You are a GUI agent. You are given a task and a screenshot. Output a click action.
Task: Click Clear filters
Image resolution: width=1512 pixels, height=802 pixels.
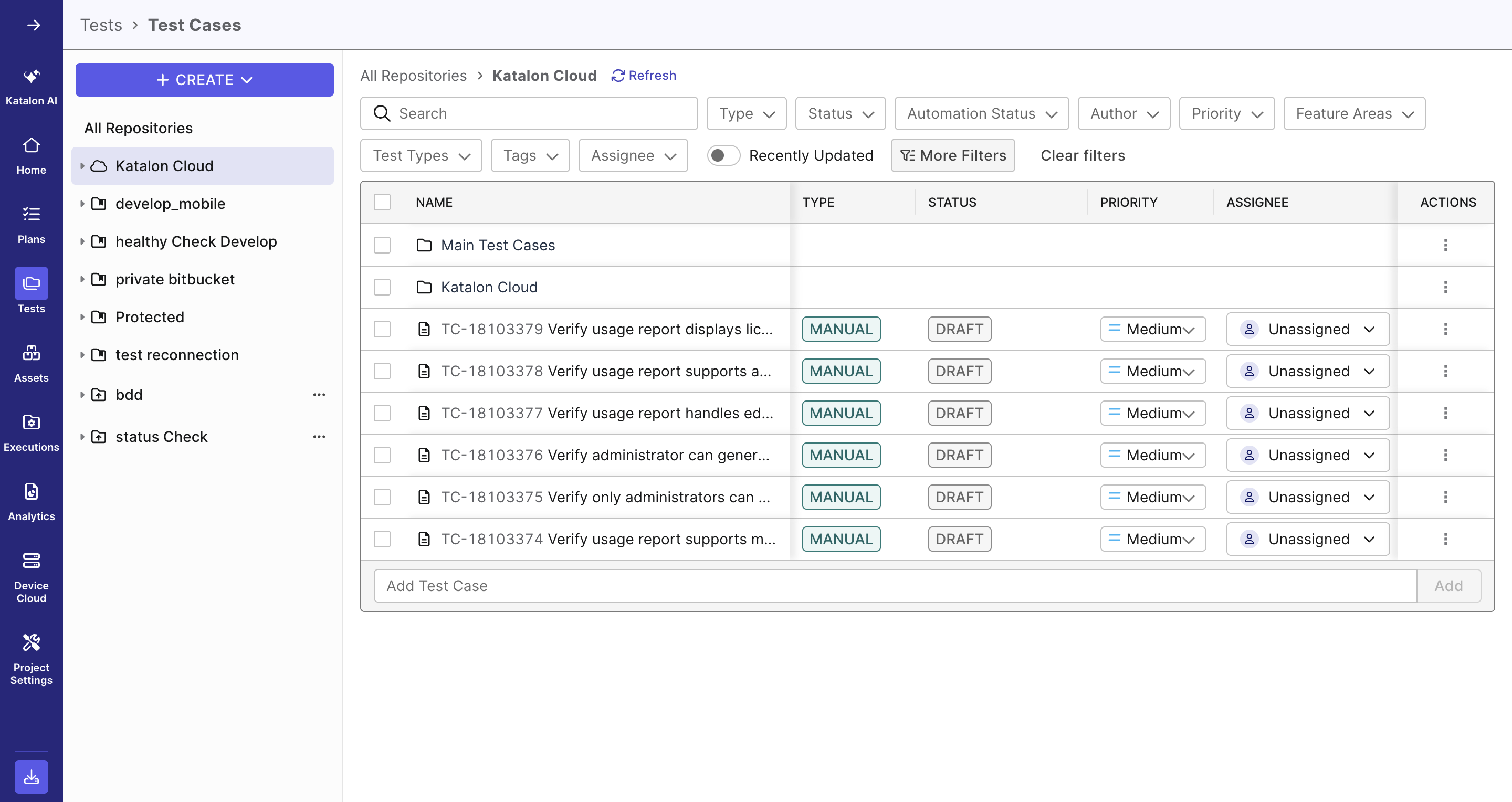1083,155
